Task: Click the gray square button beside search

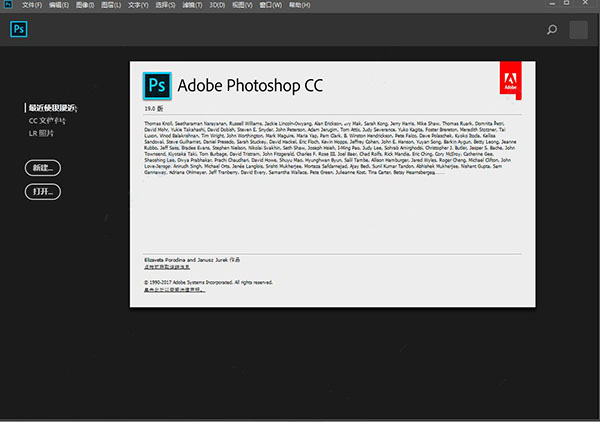Action: 580,30
